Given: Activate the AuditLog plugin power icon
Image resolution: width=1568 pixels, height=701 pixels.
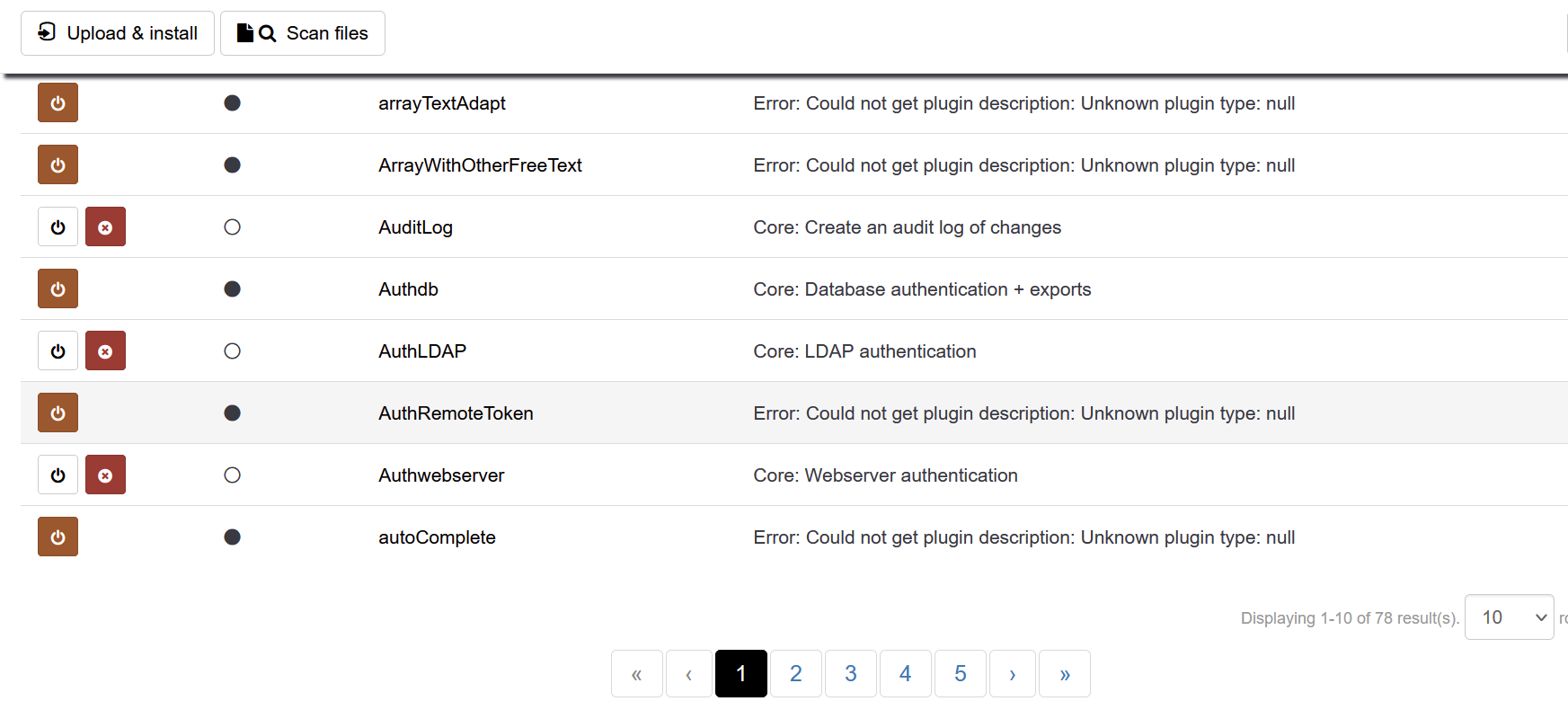Looking at the screenshot, I should tap(58, 227).
